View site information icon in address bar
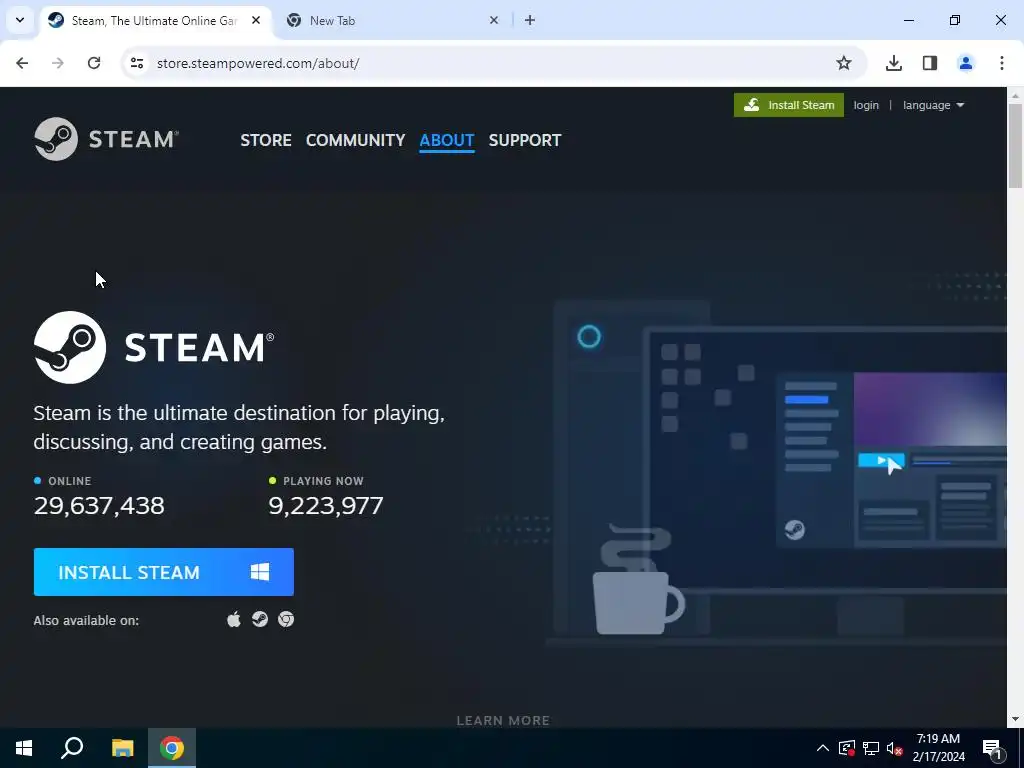The height and width of the screenshot is (768, 1024). pos(137,63)
